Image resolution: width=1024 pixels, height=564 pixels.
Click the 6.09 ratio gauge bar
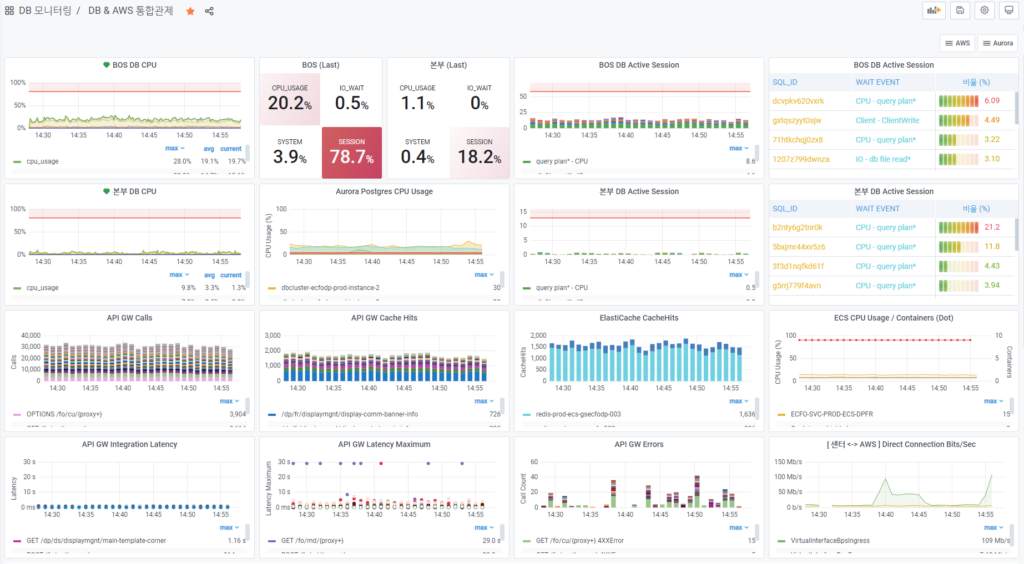coord(959,101)
